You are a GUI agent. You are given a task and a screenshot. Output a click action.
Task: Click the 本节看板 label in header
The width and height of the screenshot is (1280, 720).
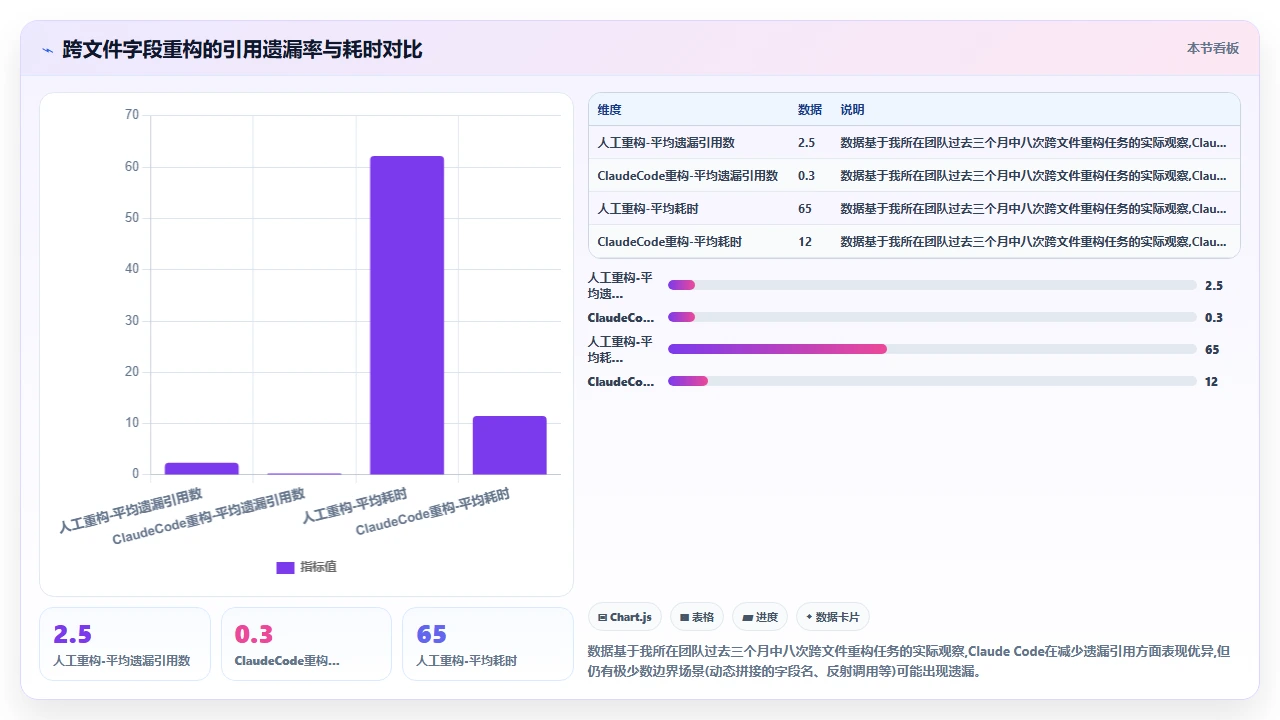tap(1212, 48)
